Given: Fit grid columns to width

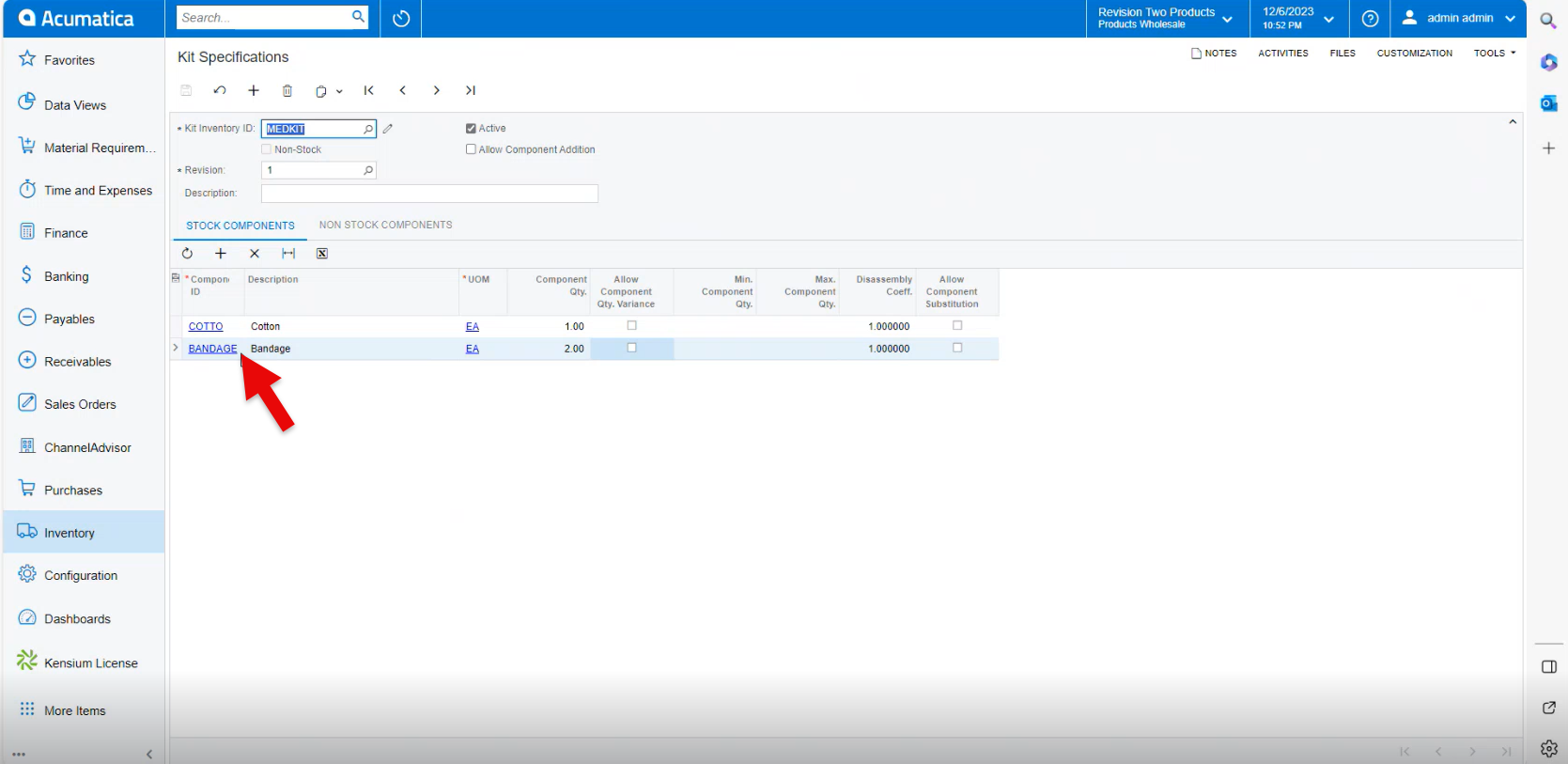Looking at the screenshot, I should point(288,254).
